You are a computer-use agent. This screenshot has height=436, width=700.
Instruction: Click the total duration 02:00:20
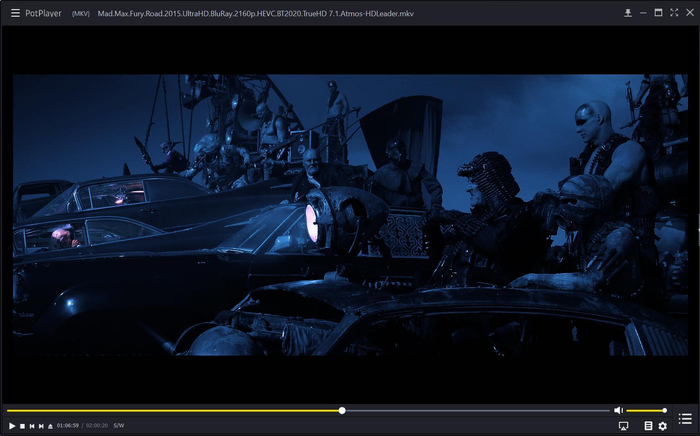97,426
